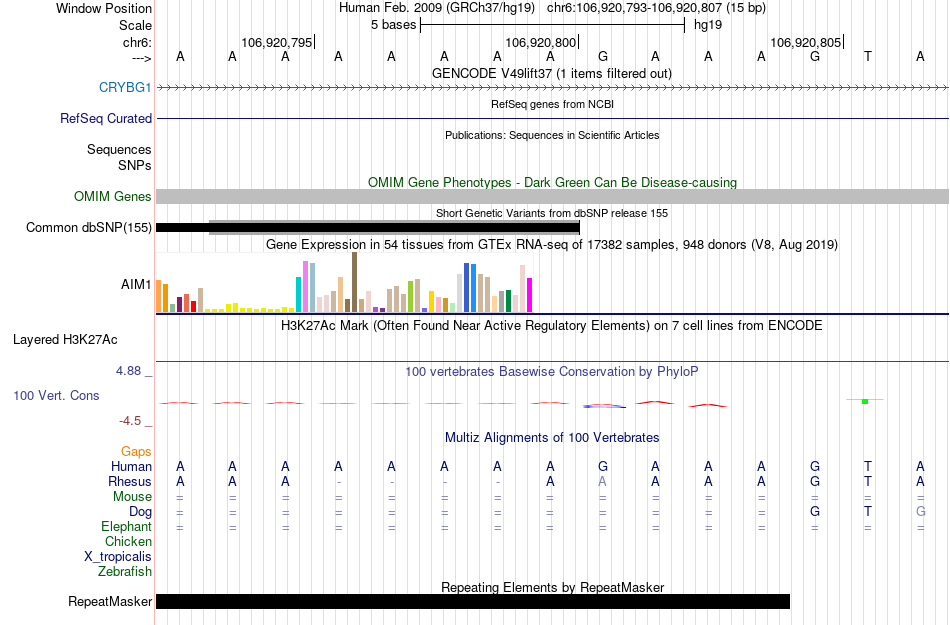
Task: Select the Chicken species label
Action: [x=128, y=542]
